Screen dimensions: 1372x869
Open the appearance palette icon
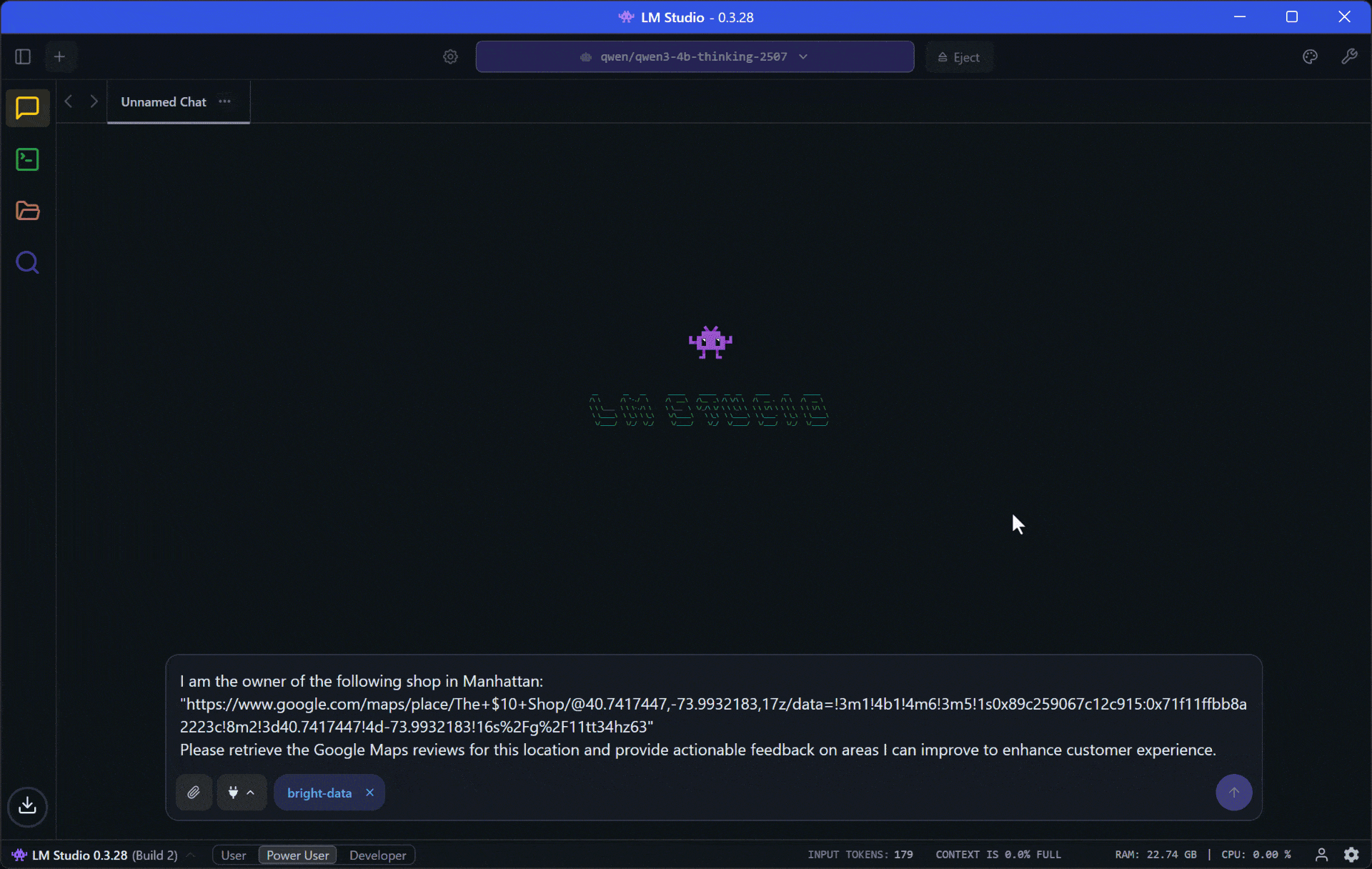tap(1310, 56)
